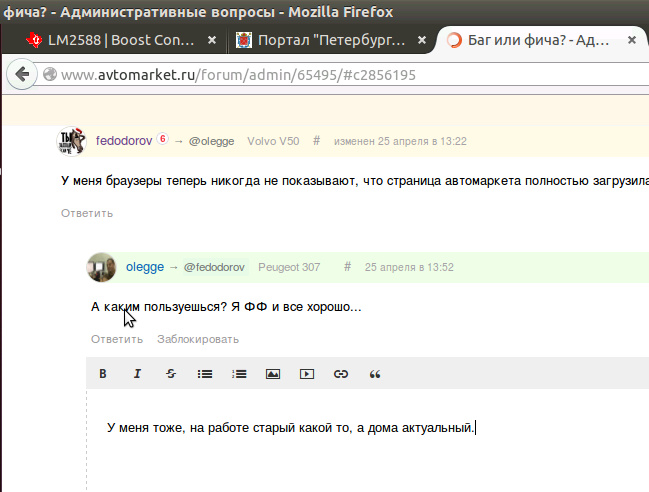Click the text 'А каким пользуешься? Я ФФ и все хорошо...'
Image resolution: width=649 pixels, height=492 pixels.
click(226, 307)
